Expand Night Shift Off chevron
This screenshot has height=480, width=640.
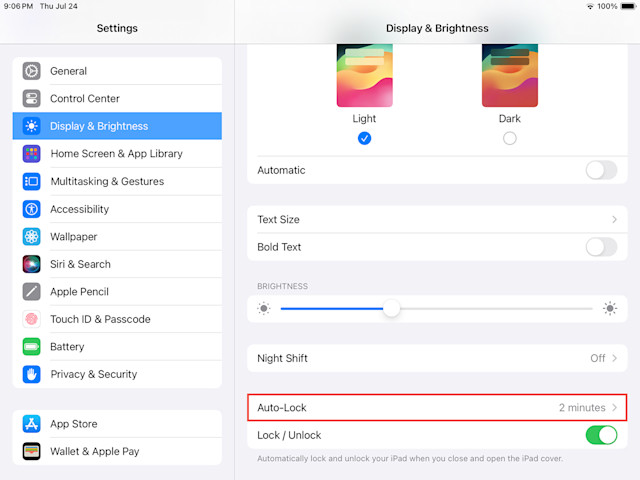pyautogui.click(x=614, y=358)
